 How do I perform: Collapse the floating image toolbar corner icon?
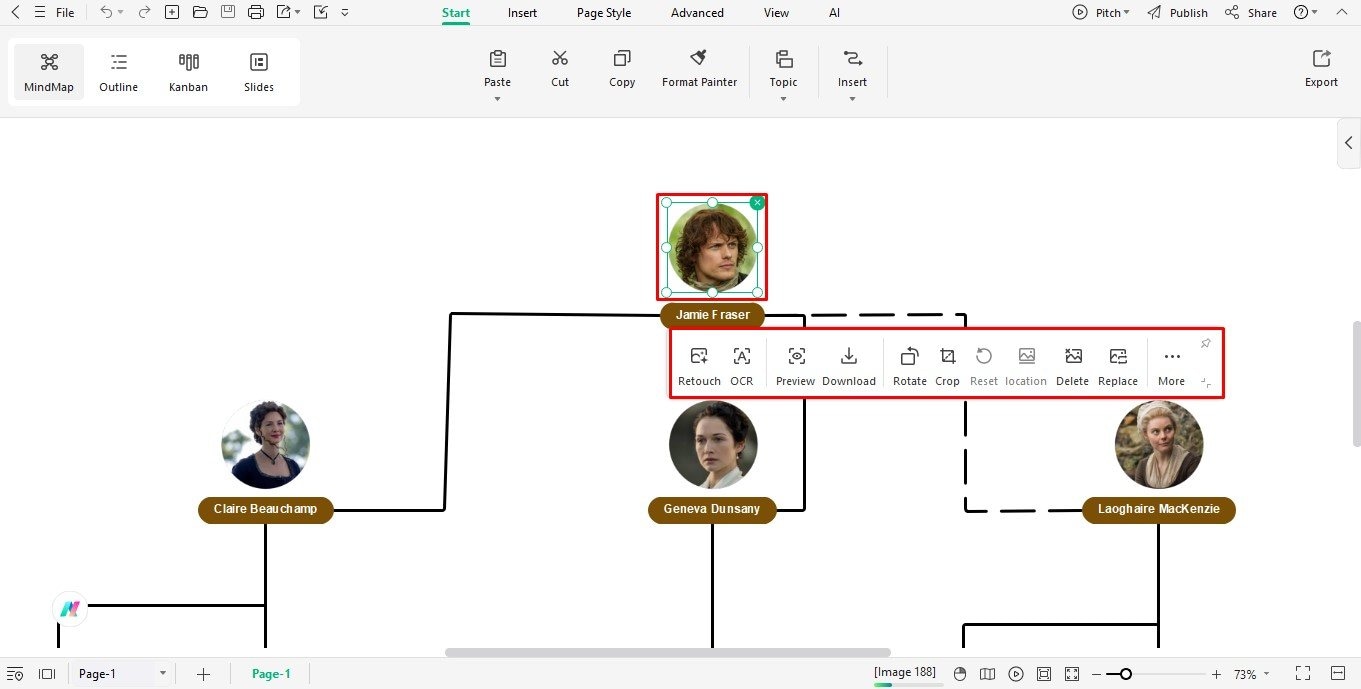click(1206, 382)
